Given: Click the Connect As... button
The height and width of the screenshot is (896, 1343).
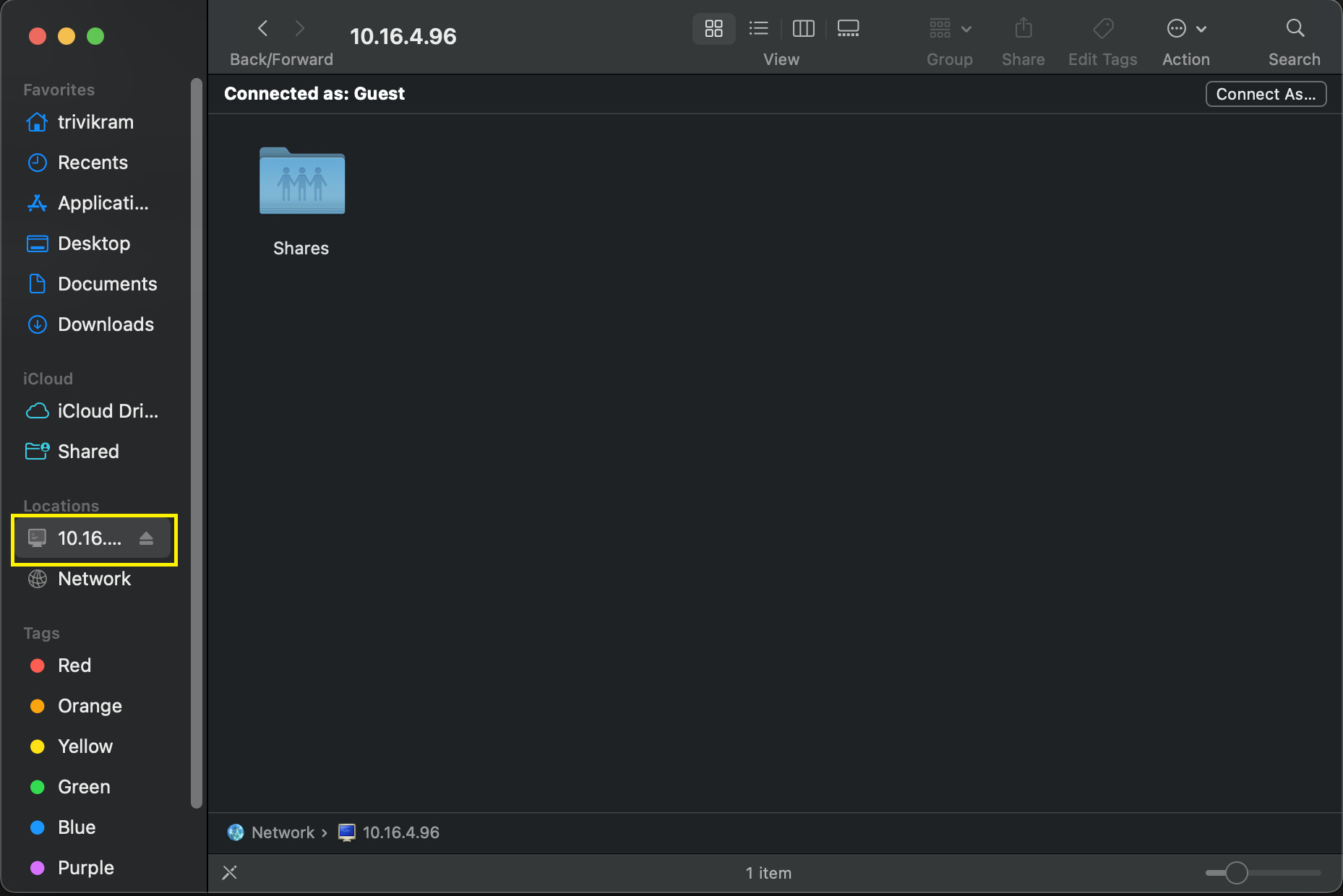Looking at the screenshot, I should click(1266, 94).
